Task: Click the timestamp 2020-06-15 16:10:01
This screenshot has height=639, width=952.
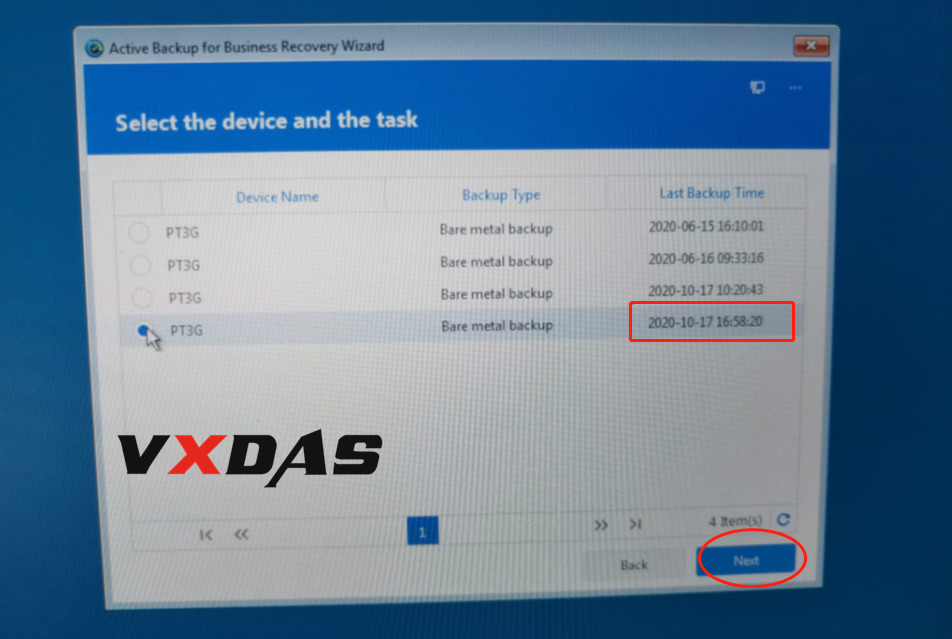Action: [x=706, y=227]
